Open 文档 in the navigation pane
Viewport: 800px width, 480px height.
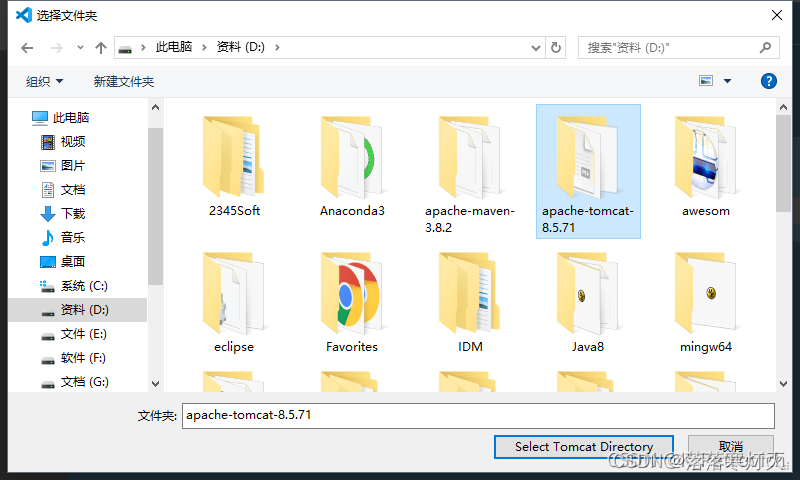point(63,190)
